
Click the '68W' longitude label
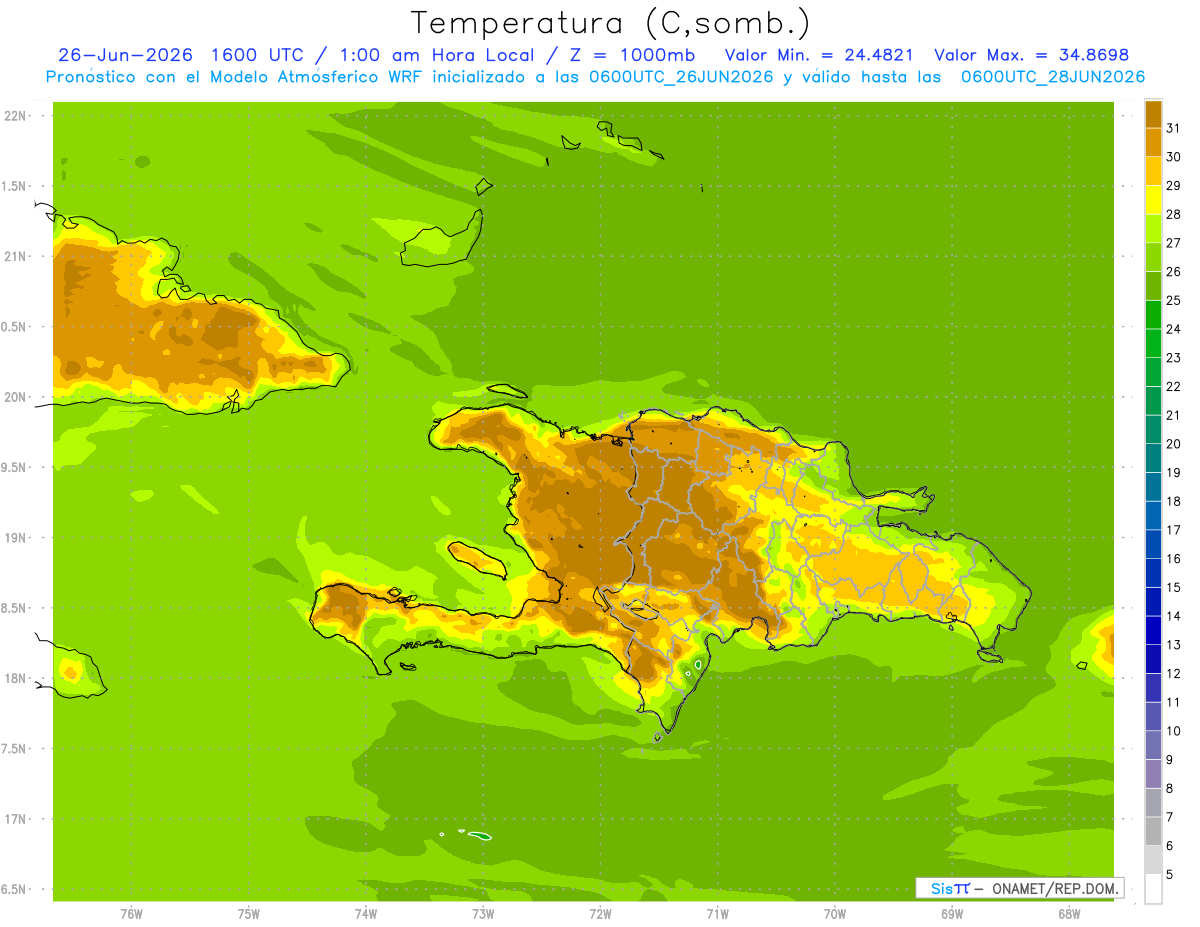click(1069, 914)
